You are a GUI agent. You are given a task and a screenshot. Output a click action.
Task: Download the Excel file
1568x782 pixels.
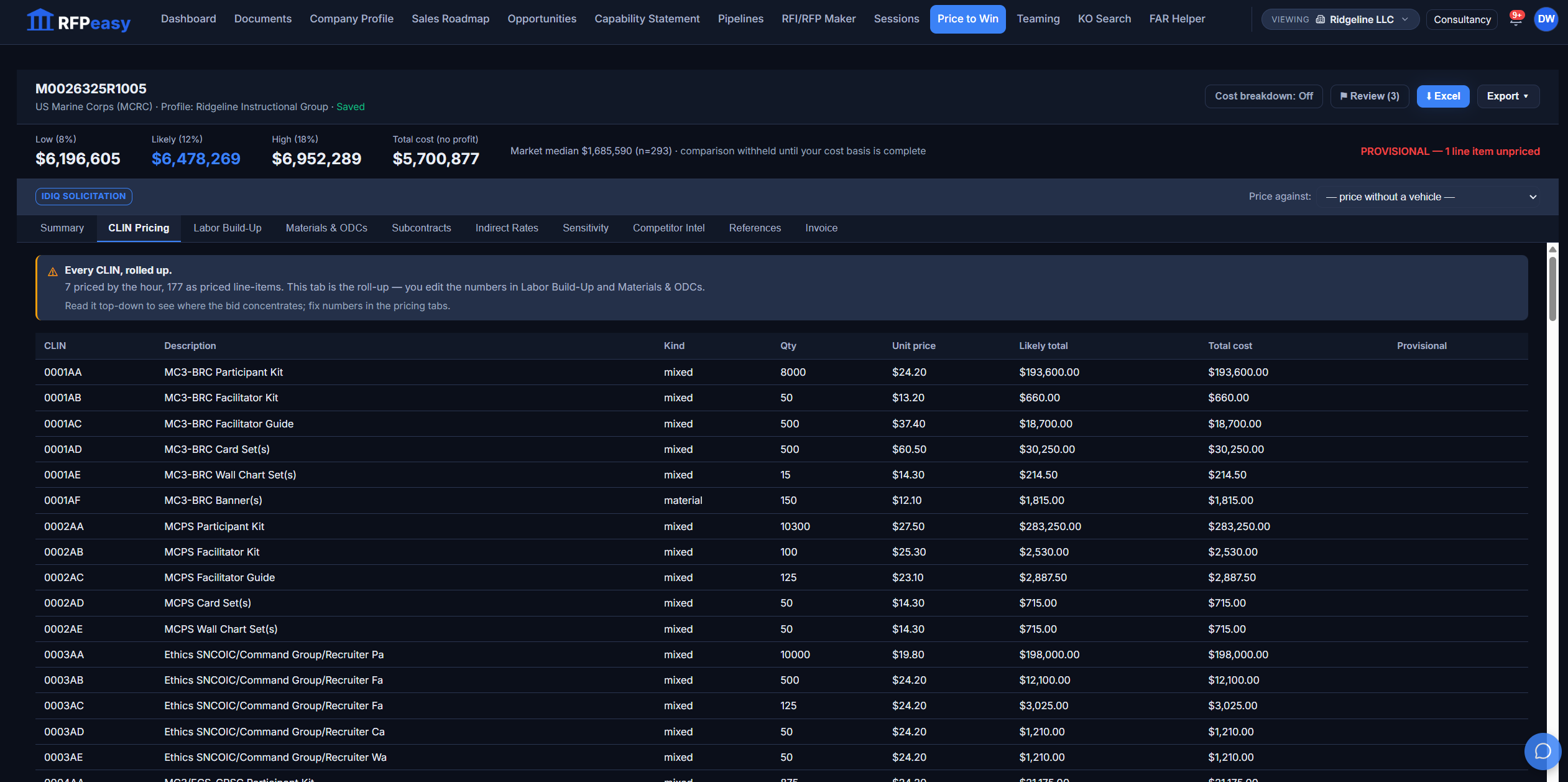point(1443,96)
